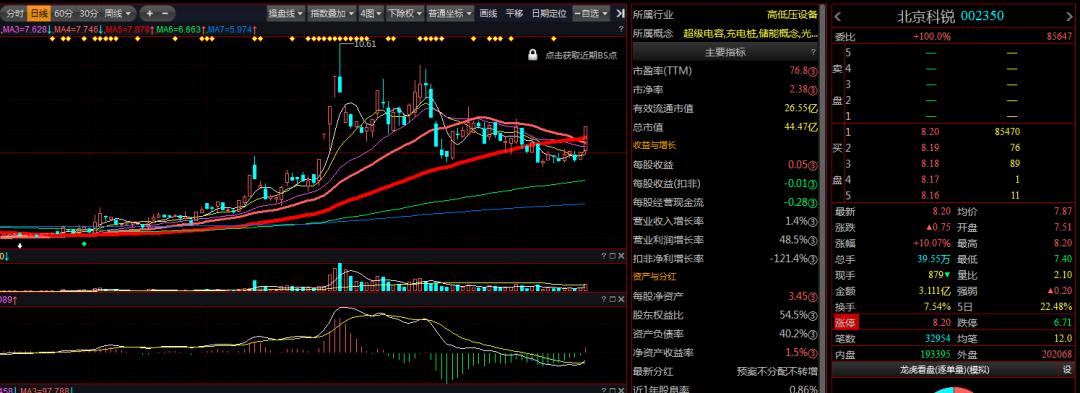Screen dimensions: 1080x393
Task: Open the 下除权 adjustment dropdown
Action: 405,13
